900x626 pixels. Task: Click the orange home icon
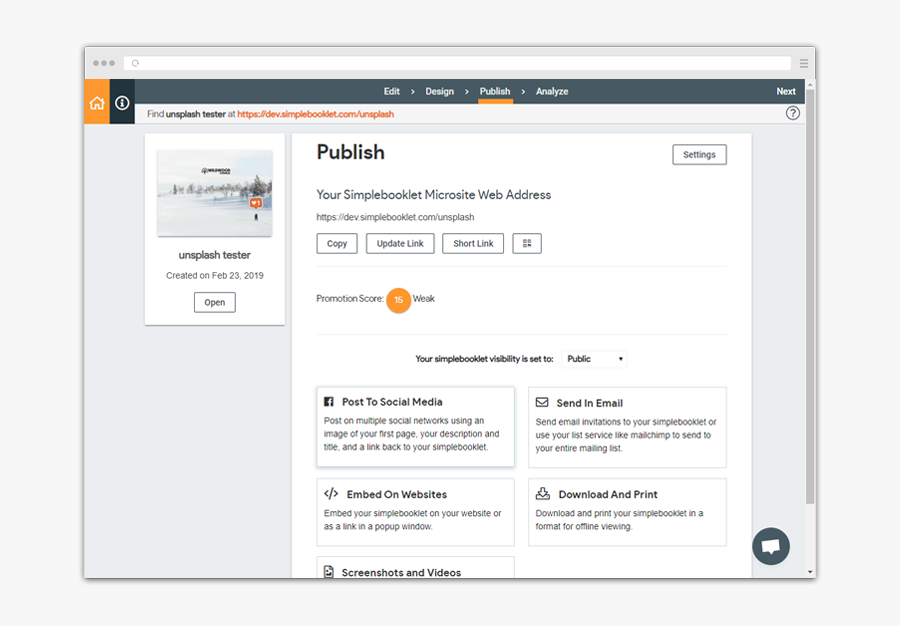97,103
